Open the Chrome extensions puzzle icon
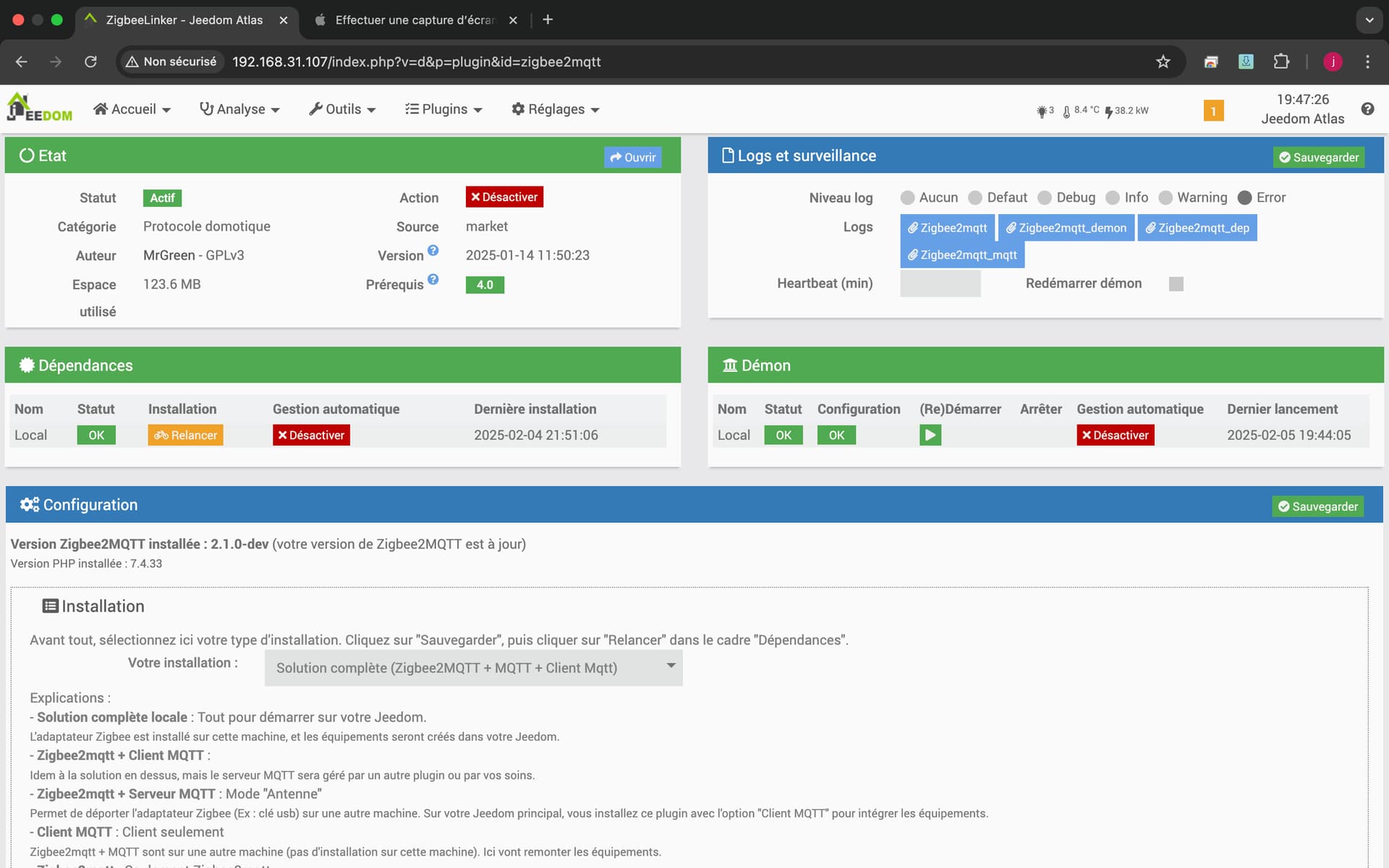The image size is (1389, 868). point(1281,61)
